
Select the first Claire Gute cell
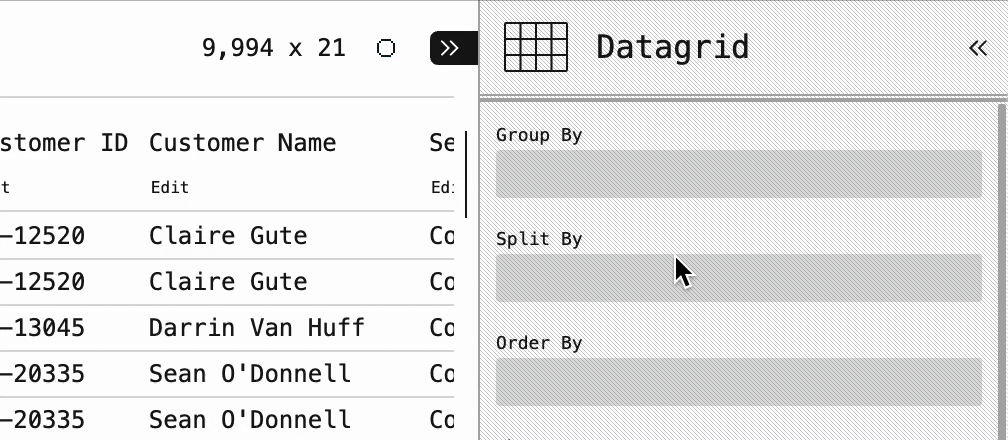[x=228, y=235]
